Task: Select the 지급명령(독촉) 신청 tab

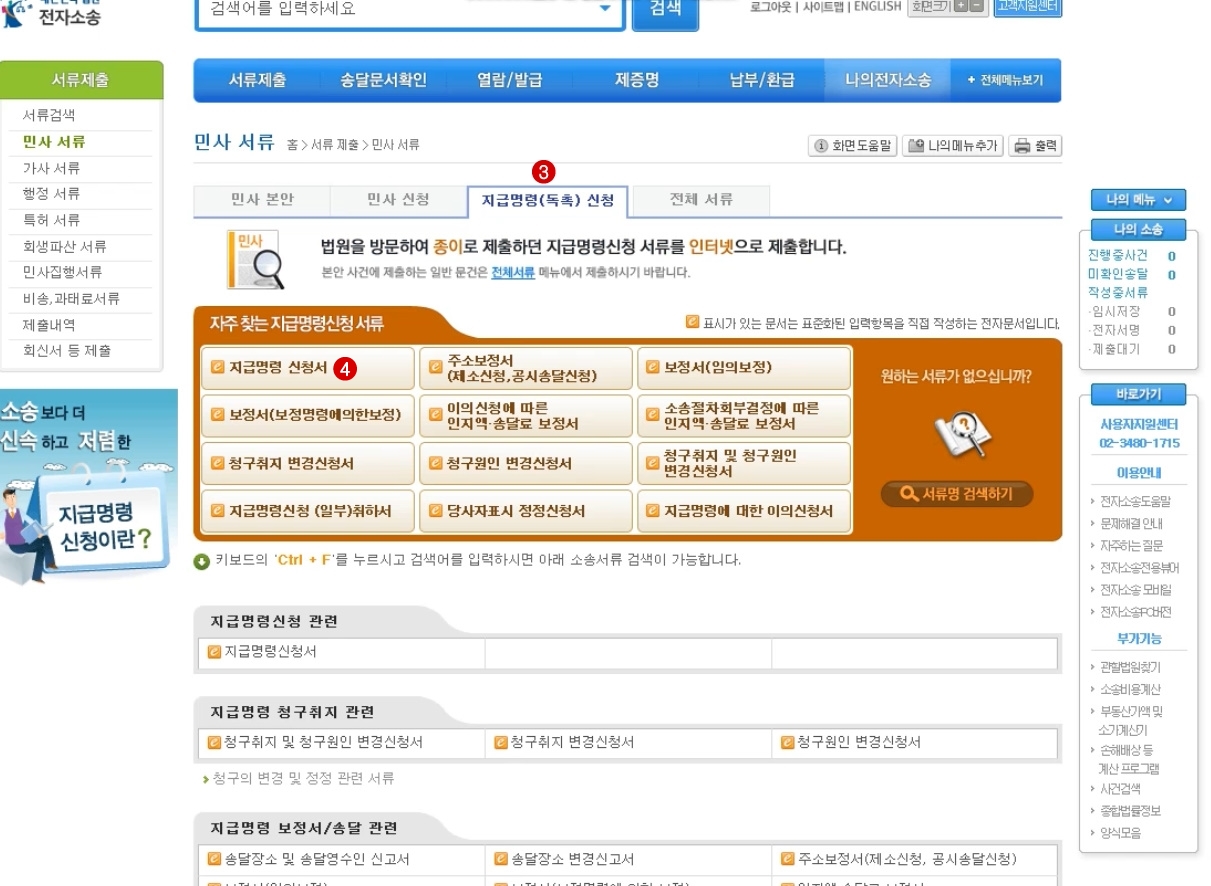Action: point(548,201)
